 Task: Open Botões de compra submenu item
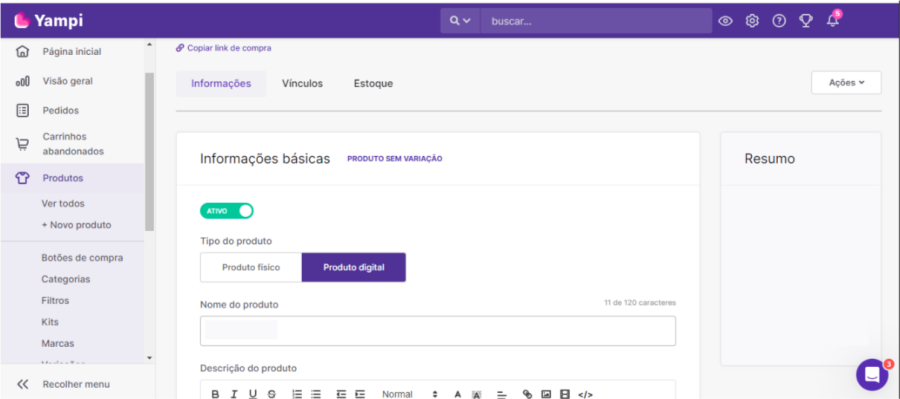[82, 258]
